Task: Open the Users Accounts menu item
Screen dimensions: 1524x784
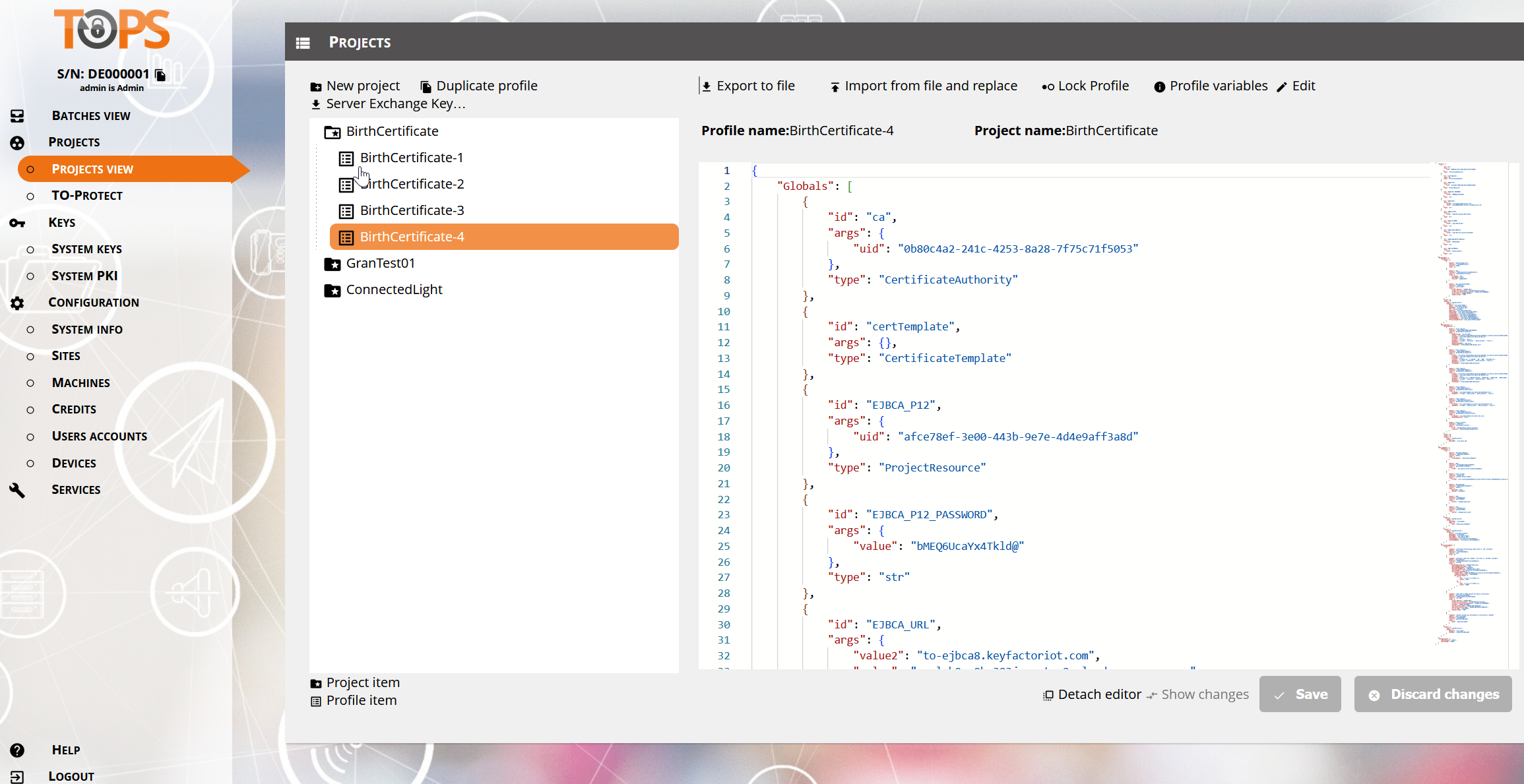Action: coord(99,437)
